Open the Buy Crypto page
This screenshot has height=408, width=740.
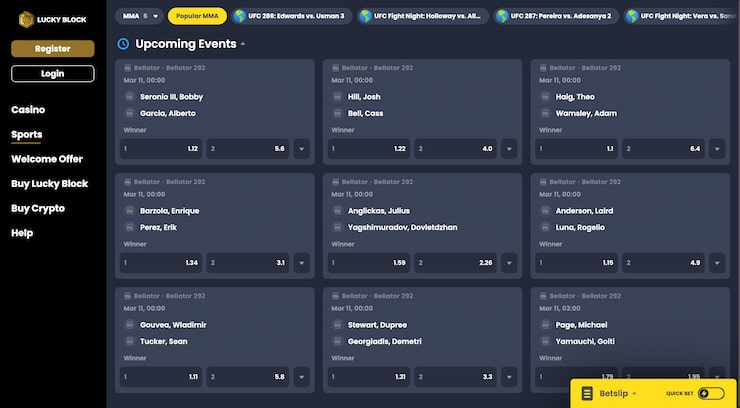click(38, 208)
